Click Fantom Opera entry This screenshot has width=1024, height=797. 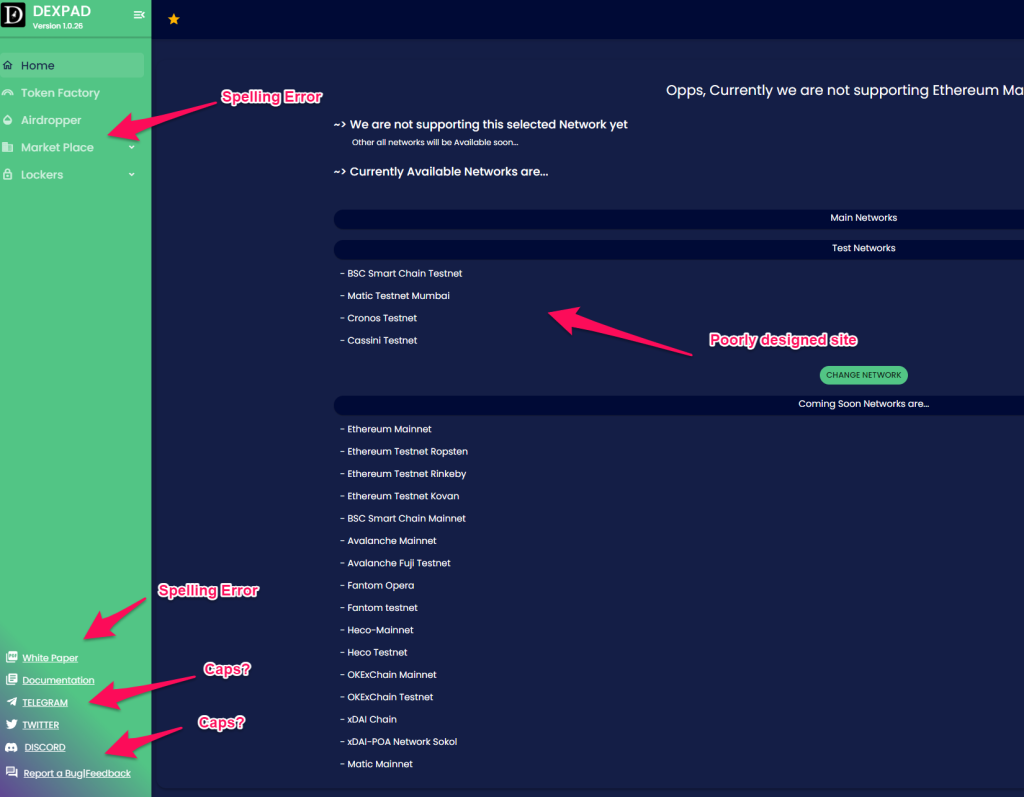click(x=377, y=585)
